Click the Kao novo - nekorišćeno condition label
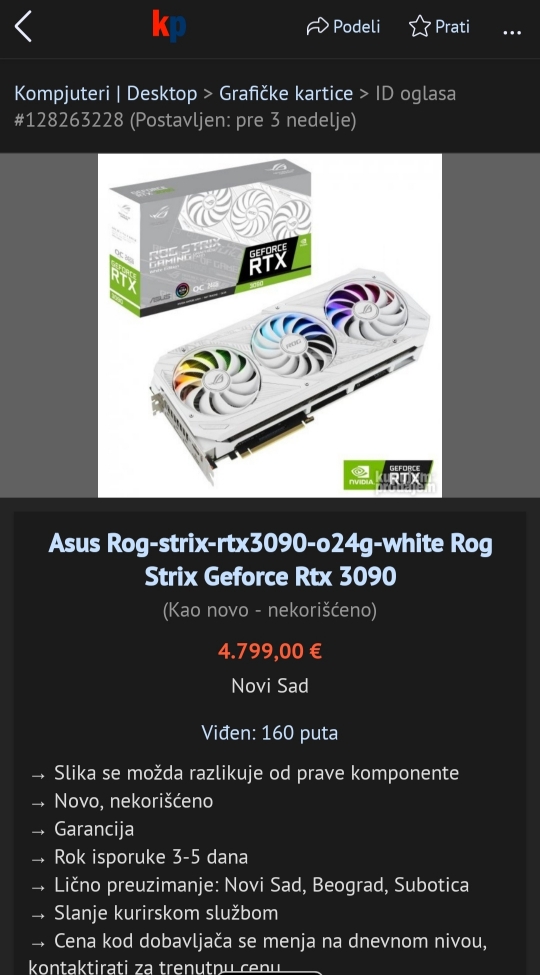The image size is (540, 975). point(270,611)
